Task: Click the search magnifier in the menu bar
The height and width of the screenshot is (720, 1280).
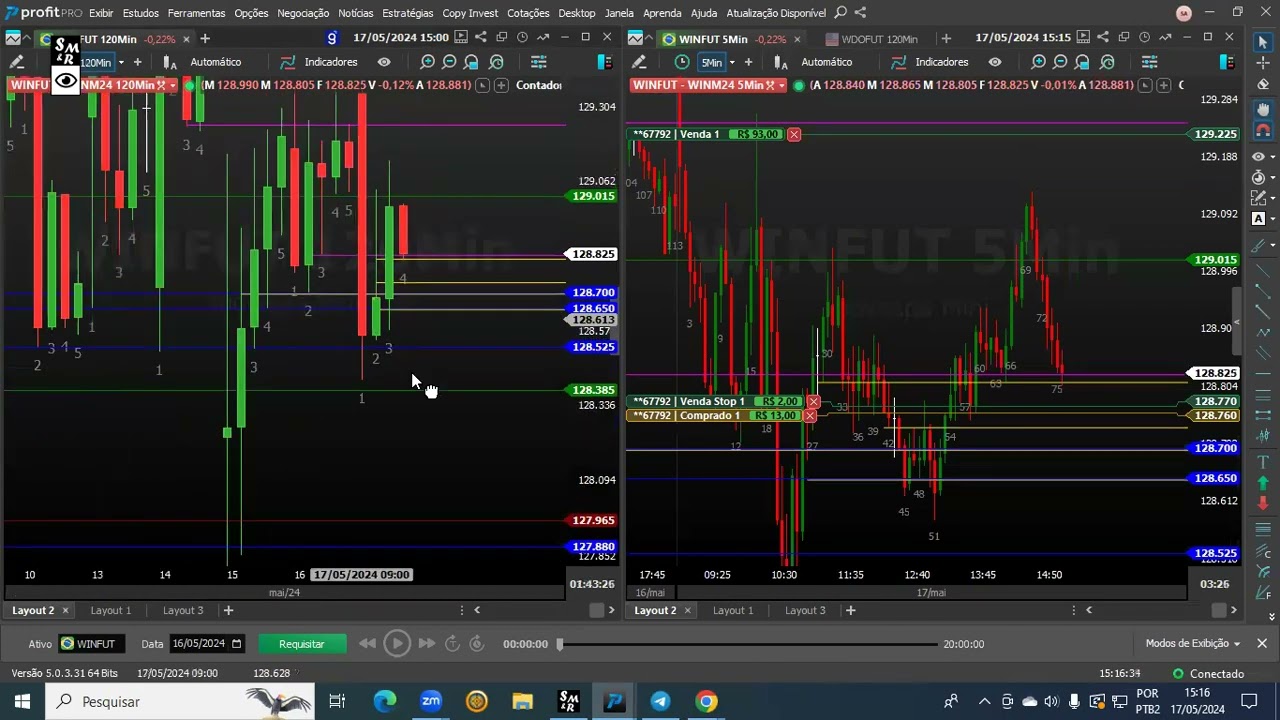Action: click(840, 13)
